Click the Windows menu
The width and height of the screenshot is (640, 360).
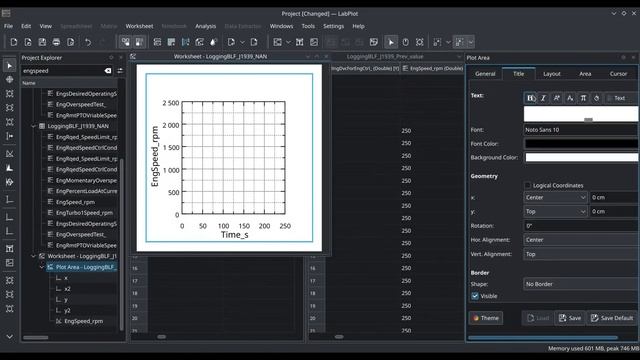click(281, 26)
